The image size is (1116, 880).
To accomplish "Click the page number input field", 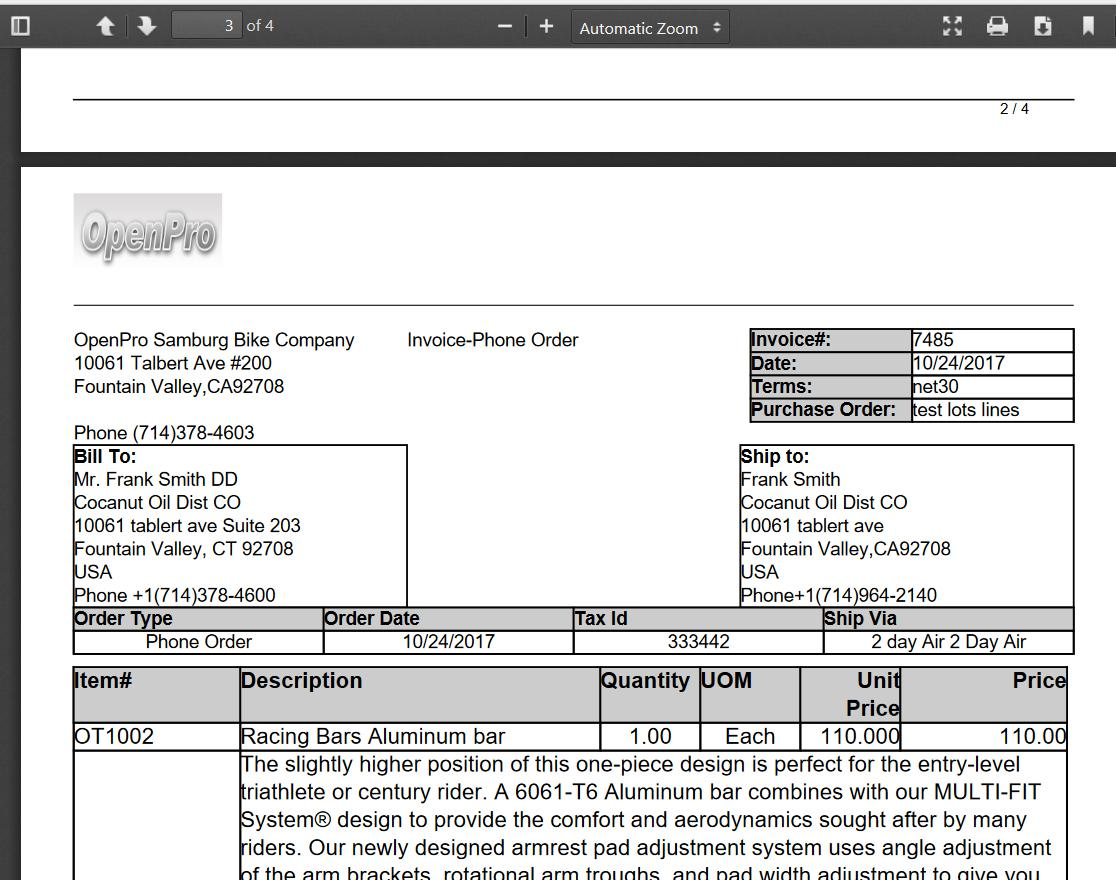I will pyautogui.click(x=206, y=26).
